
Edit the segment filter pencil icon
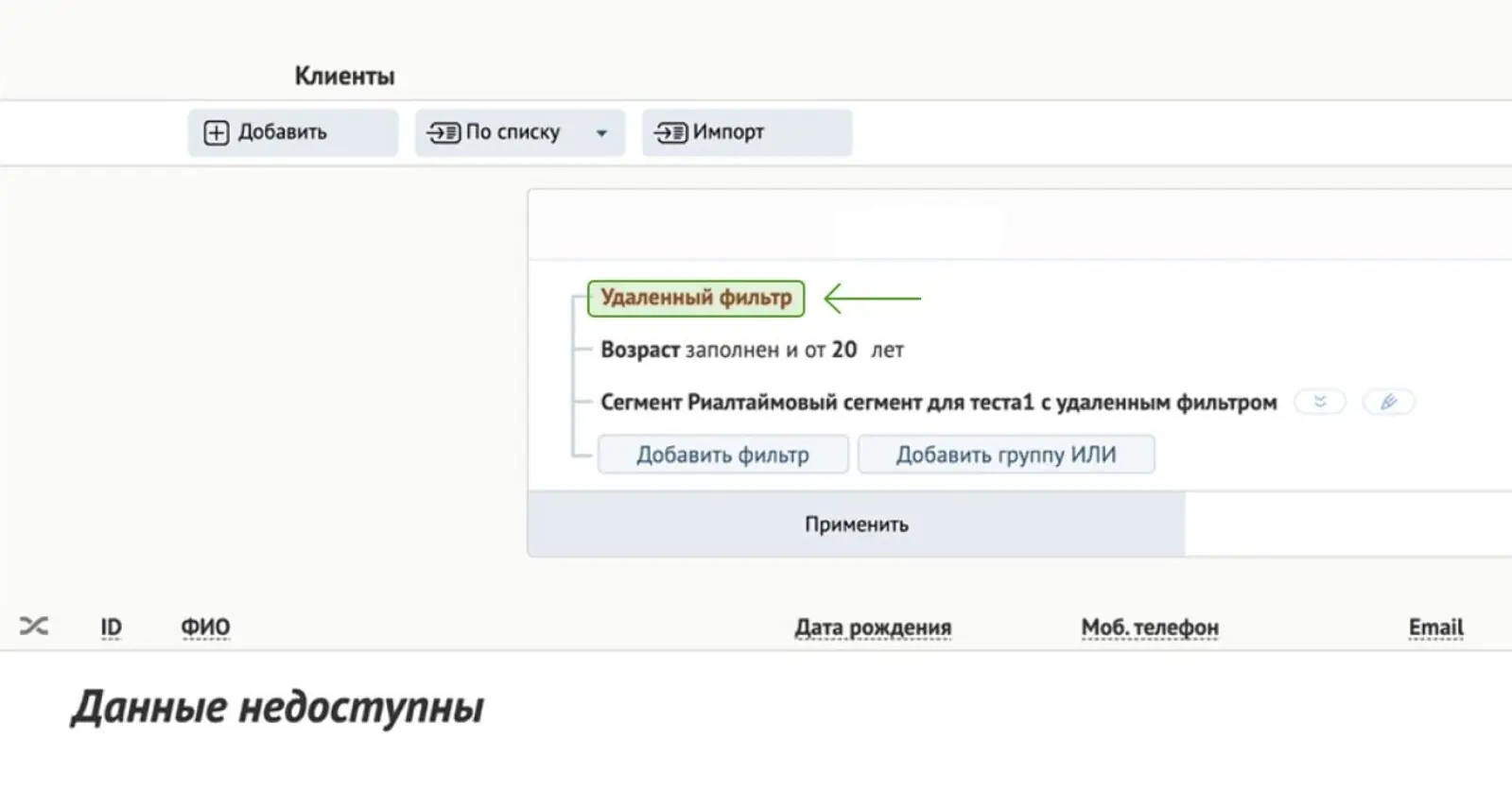tap(1388, 402)
